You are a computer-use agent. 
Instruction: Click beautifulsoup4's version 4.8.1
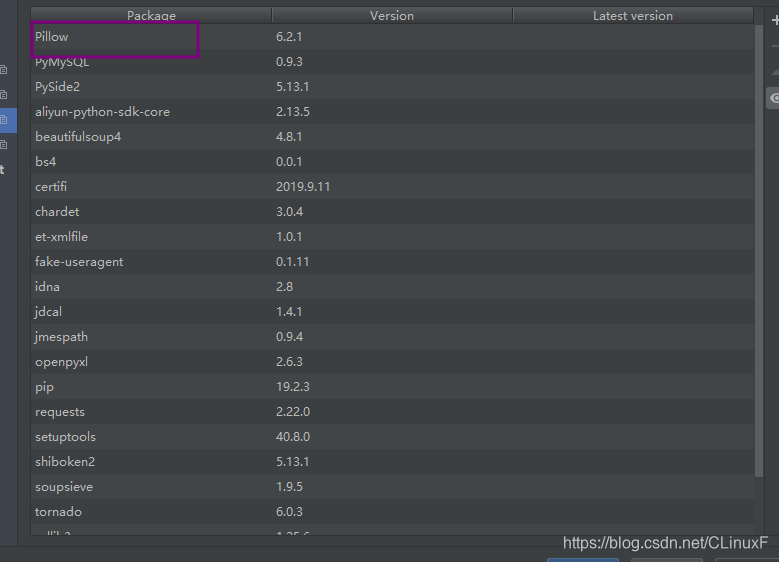[289, 137]
